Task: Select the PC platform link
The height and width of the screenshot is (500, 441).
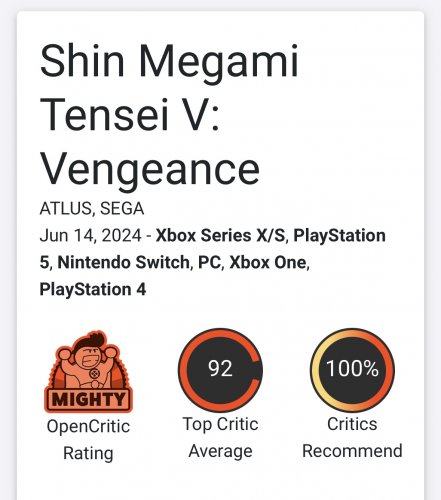Action: coord(210,262)
